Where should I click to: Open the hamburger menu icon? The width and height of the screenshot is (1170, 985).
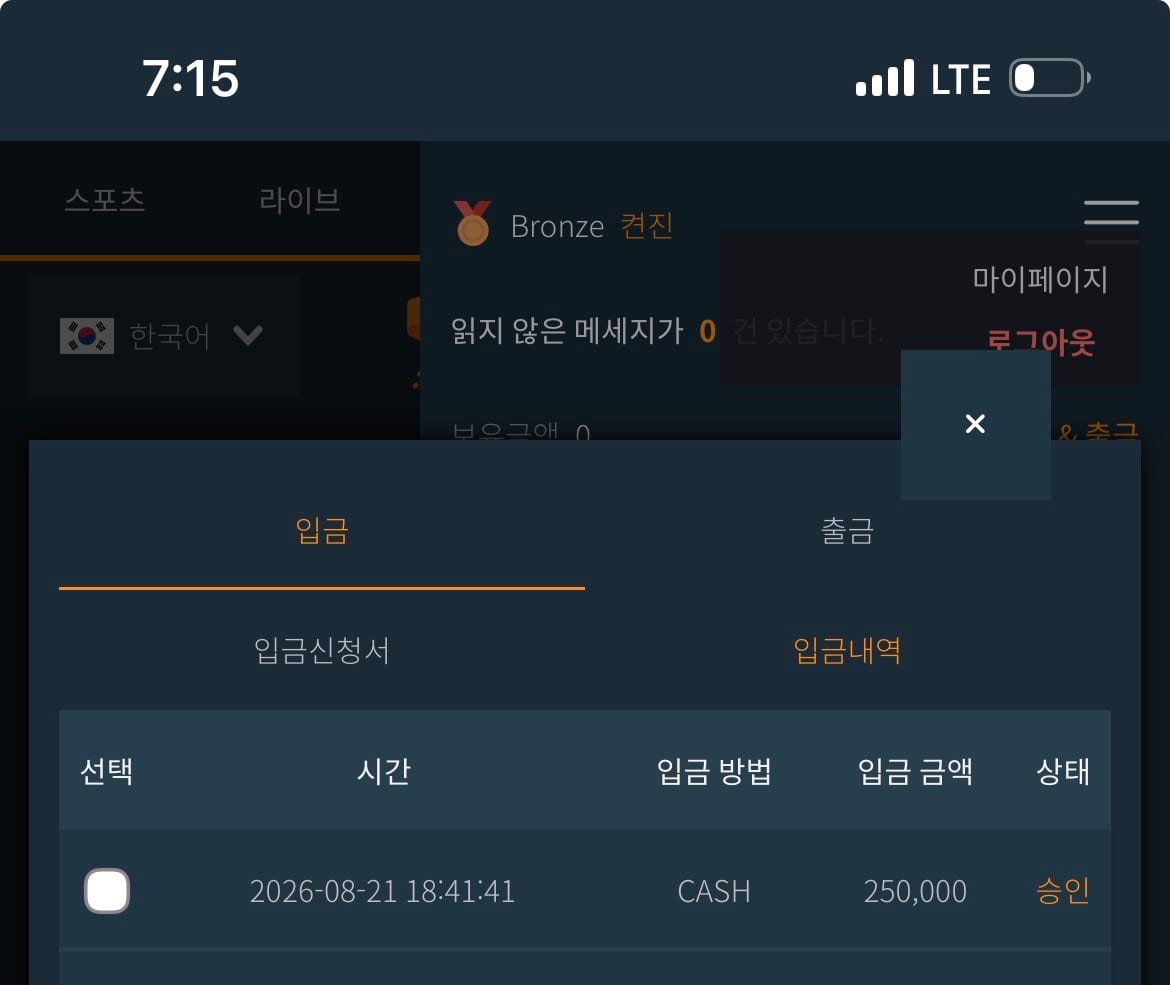[x=1111, y=213]
